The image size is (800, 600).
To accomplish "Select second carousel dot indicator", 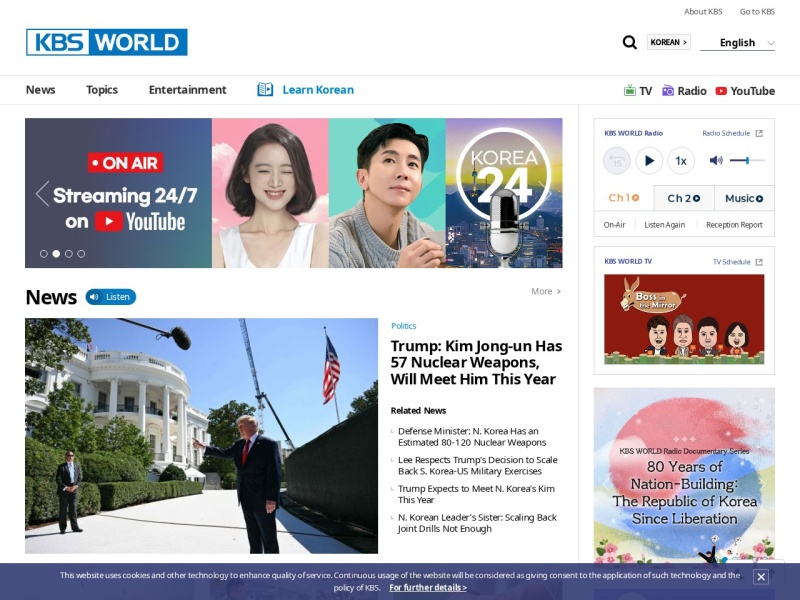I will (x=56, y=254).
